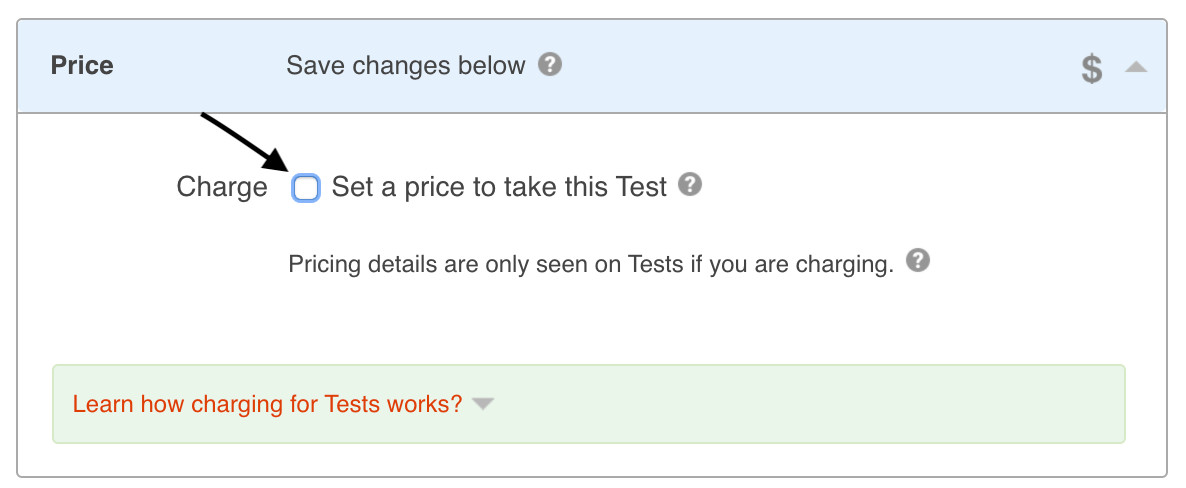
Task: Click empty white space below the pricing details note
Action: [x=600, y=320]
